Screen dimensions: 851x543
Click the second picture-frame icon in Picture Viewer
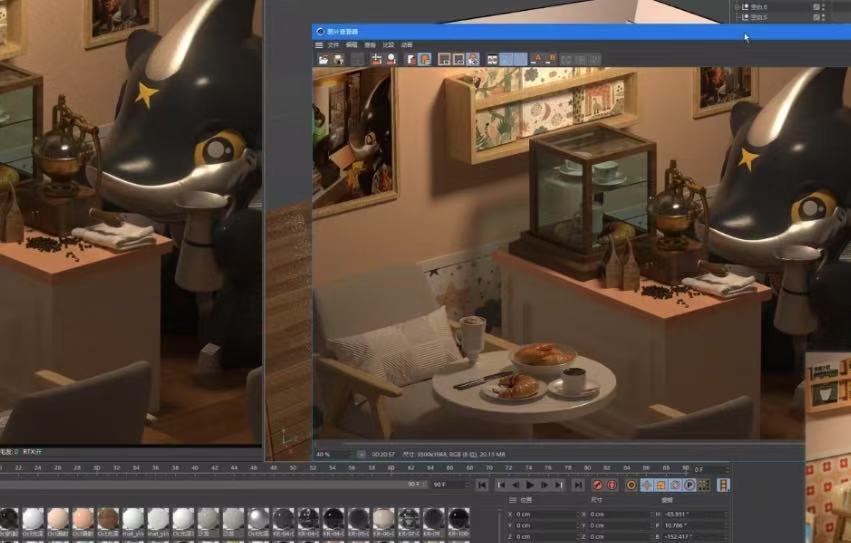click(459, 59)
